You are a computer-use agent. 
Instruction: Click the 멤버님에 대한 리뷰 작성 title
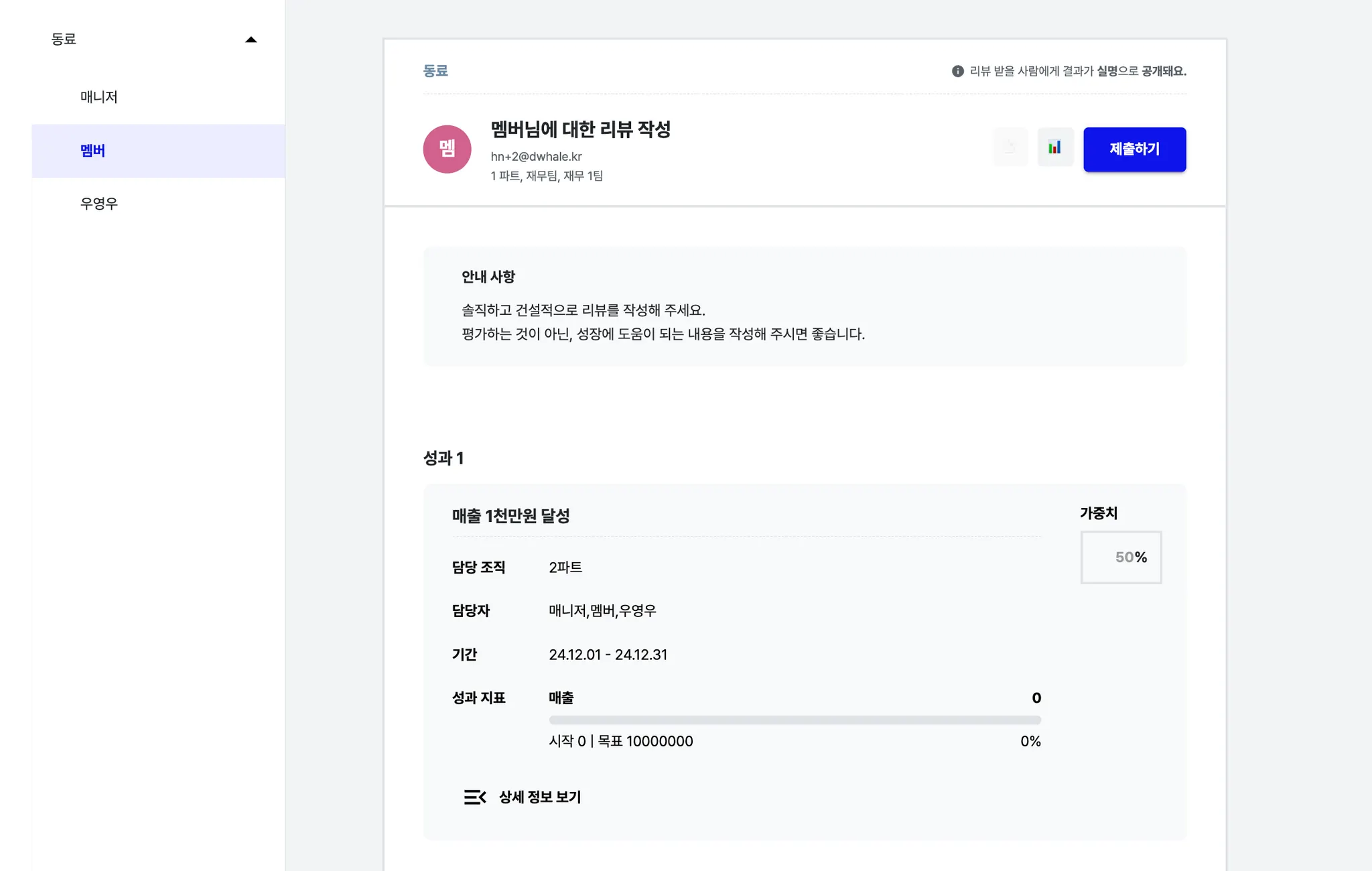coord(580,129)
